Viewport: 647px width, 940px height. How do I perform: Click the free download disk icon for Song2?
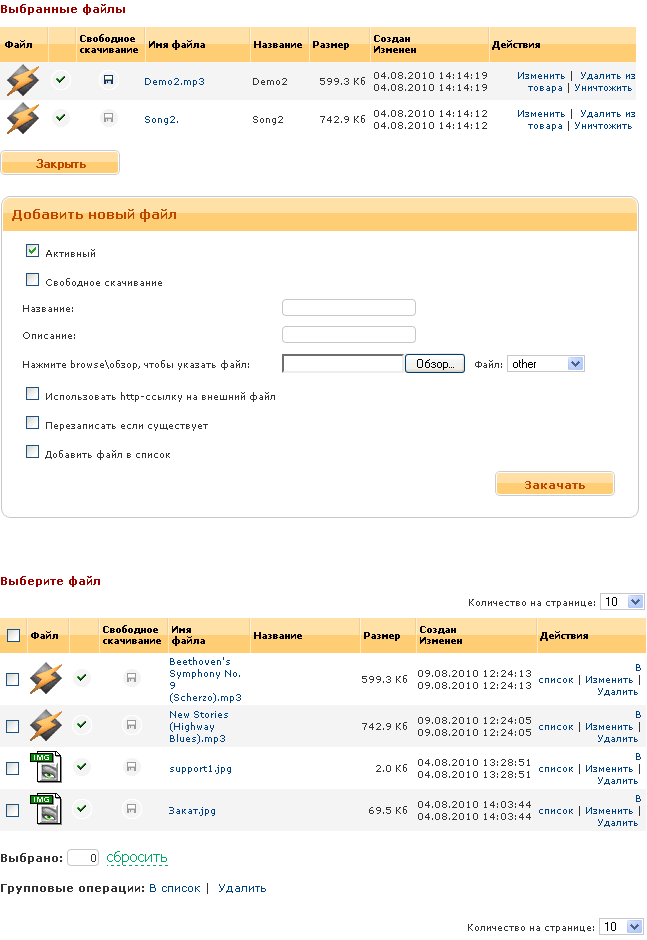[x=108, y=118]
